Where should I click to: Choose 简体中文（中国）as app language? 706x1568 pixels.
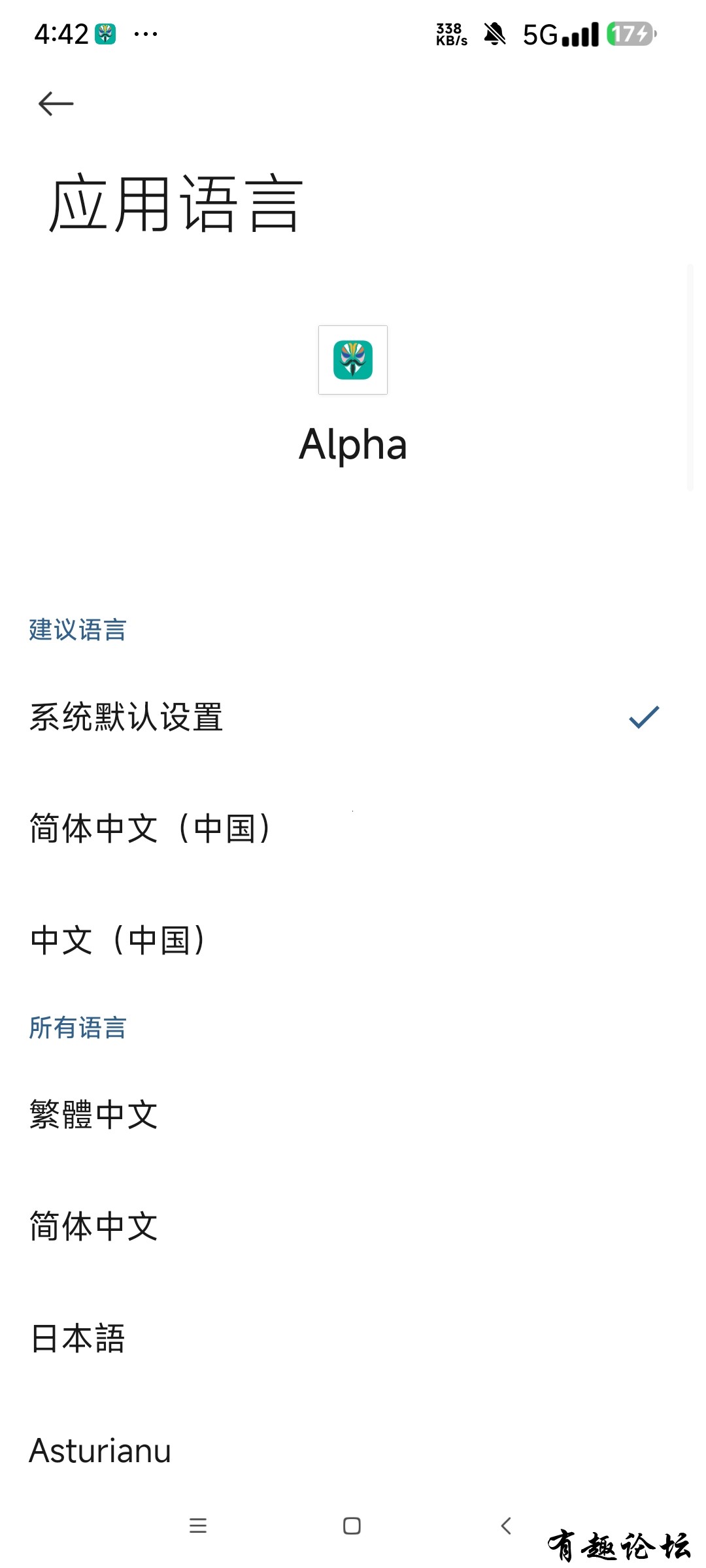353,828
